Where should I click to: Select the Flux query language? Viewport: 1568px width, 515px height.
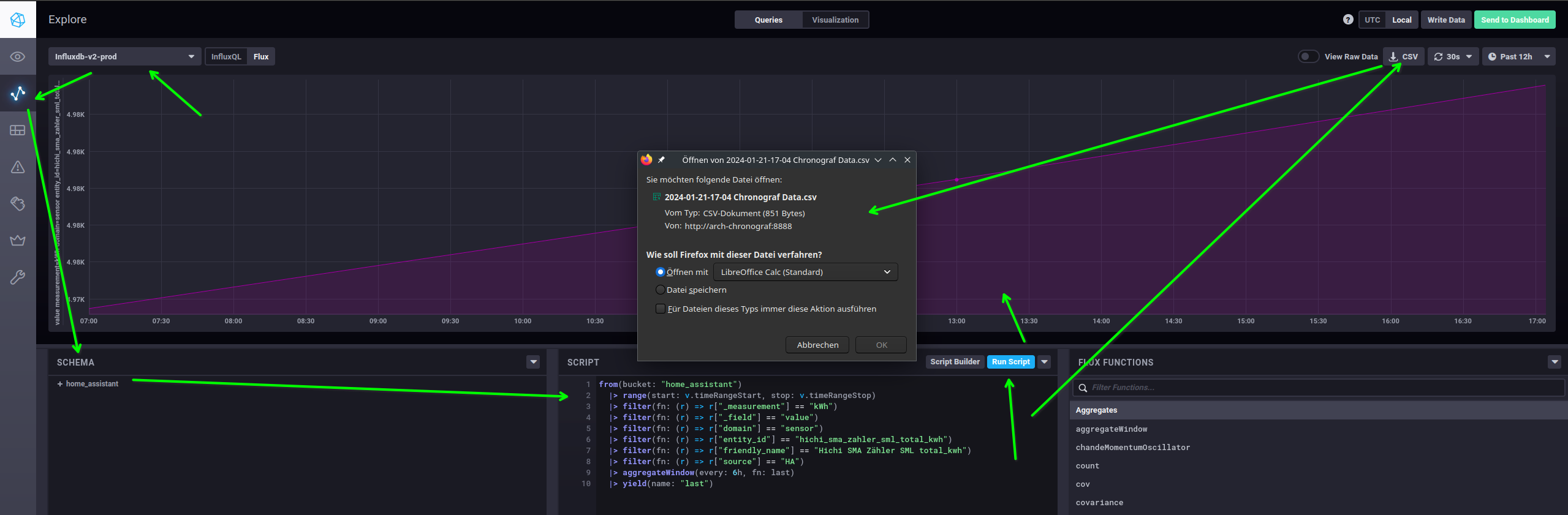[x=261, y=56]
